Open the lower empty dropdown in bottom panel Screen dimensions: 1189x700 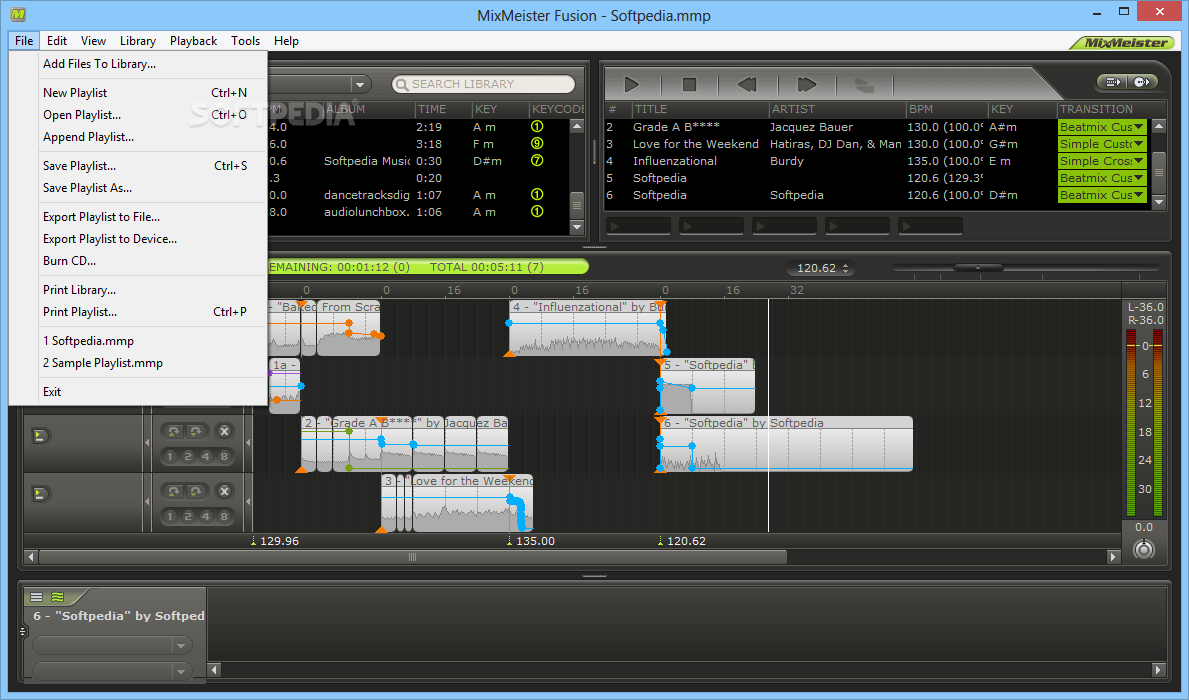(x=112, y=670)
